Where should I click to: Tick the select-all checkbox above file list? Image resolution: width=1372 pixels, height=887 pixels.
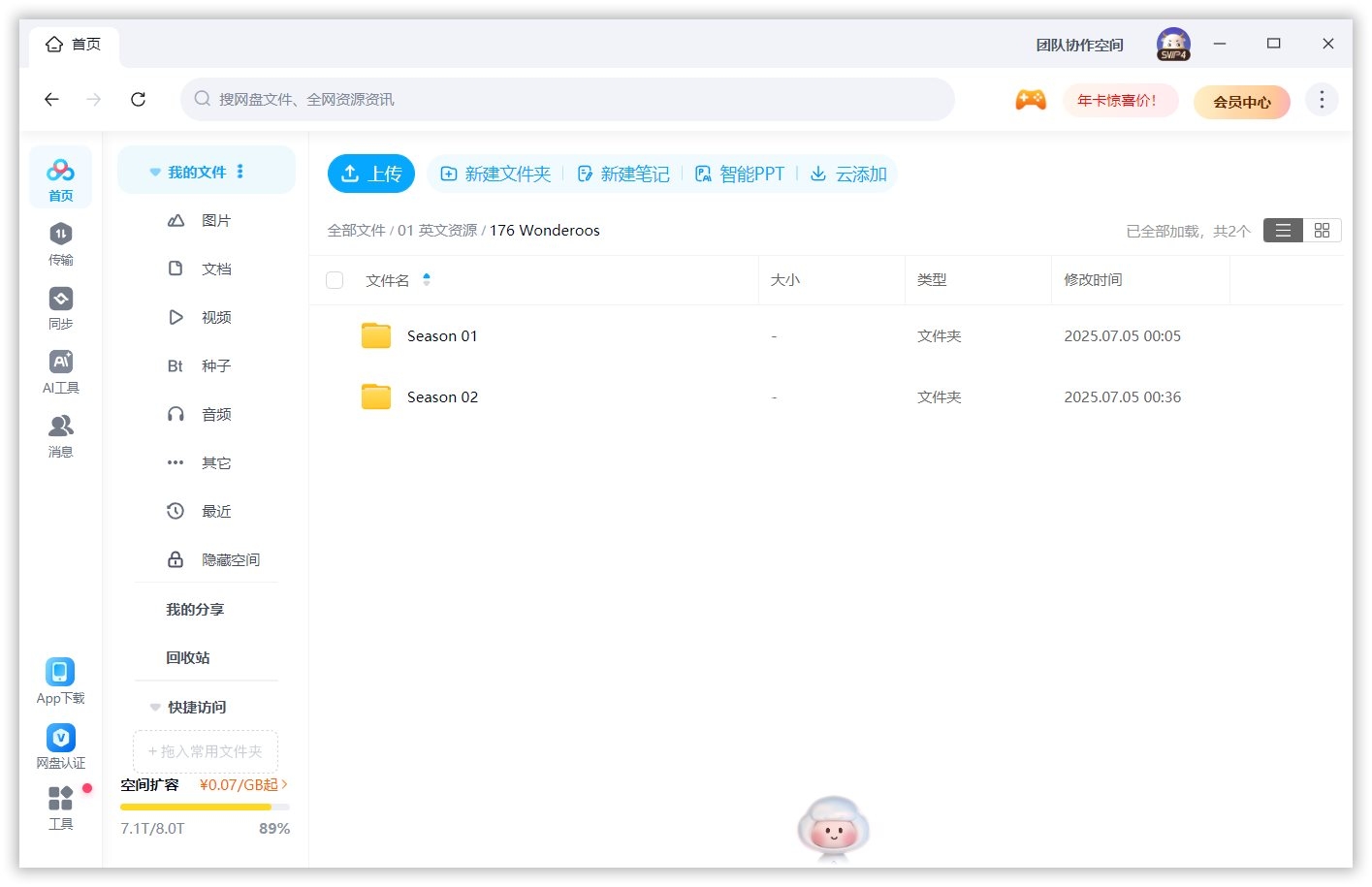pyautogui.click(x=335, y=279)
